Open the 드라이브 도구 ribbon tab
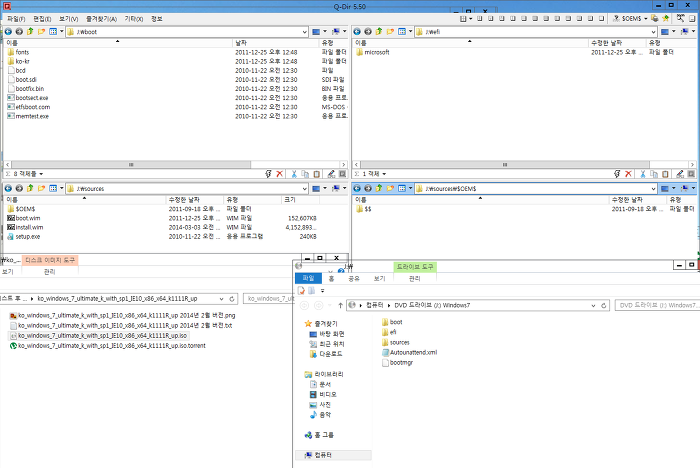700x468 pixels. coord(415,267)
